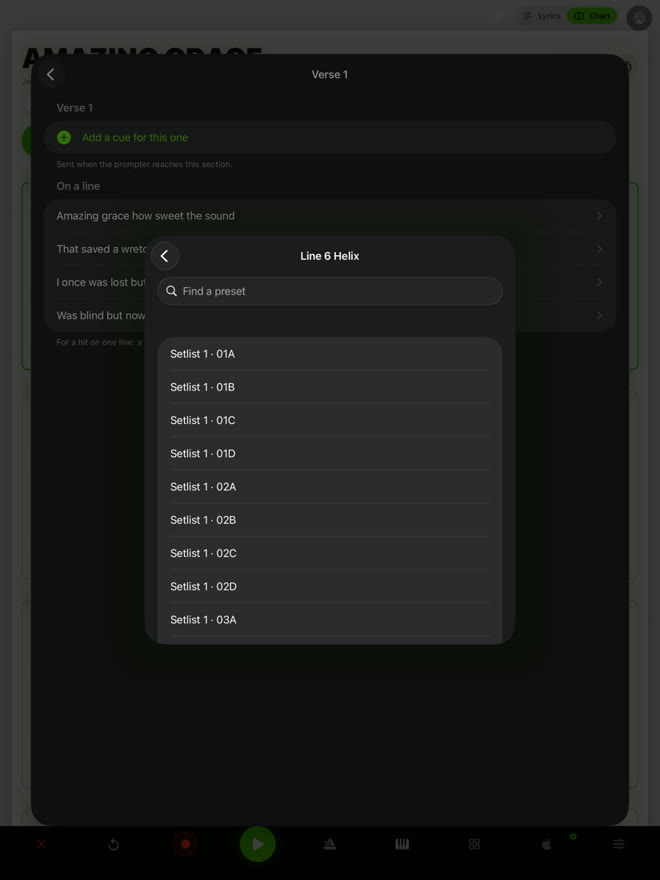The width and height of the screenshot is (660, 880).
Task: Open the metronome in bottom toolbar
Action: coord(330,844)
